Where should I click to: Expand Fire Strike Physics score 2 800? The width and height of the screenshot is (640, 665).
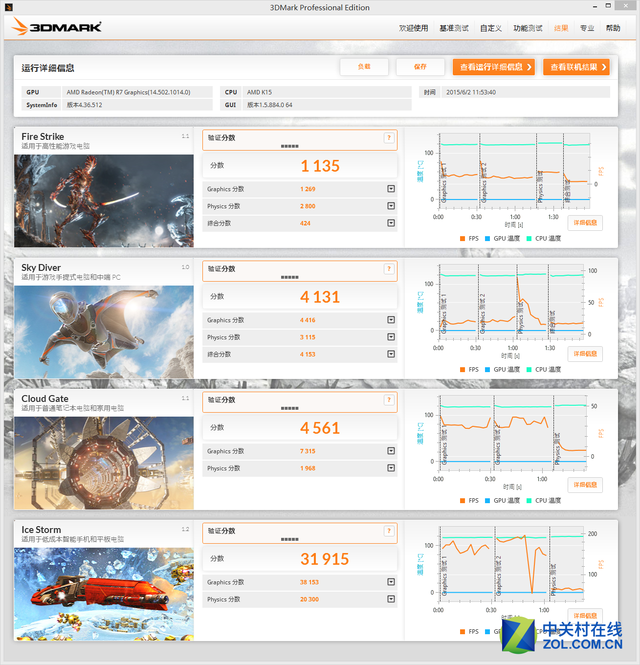point(391,206)
